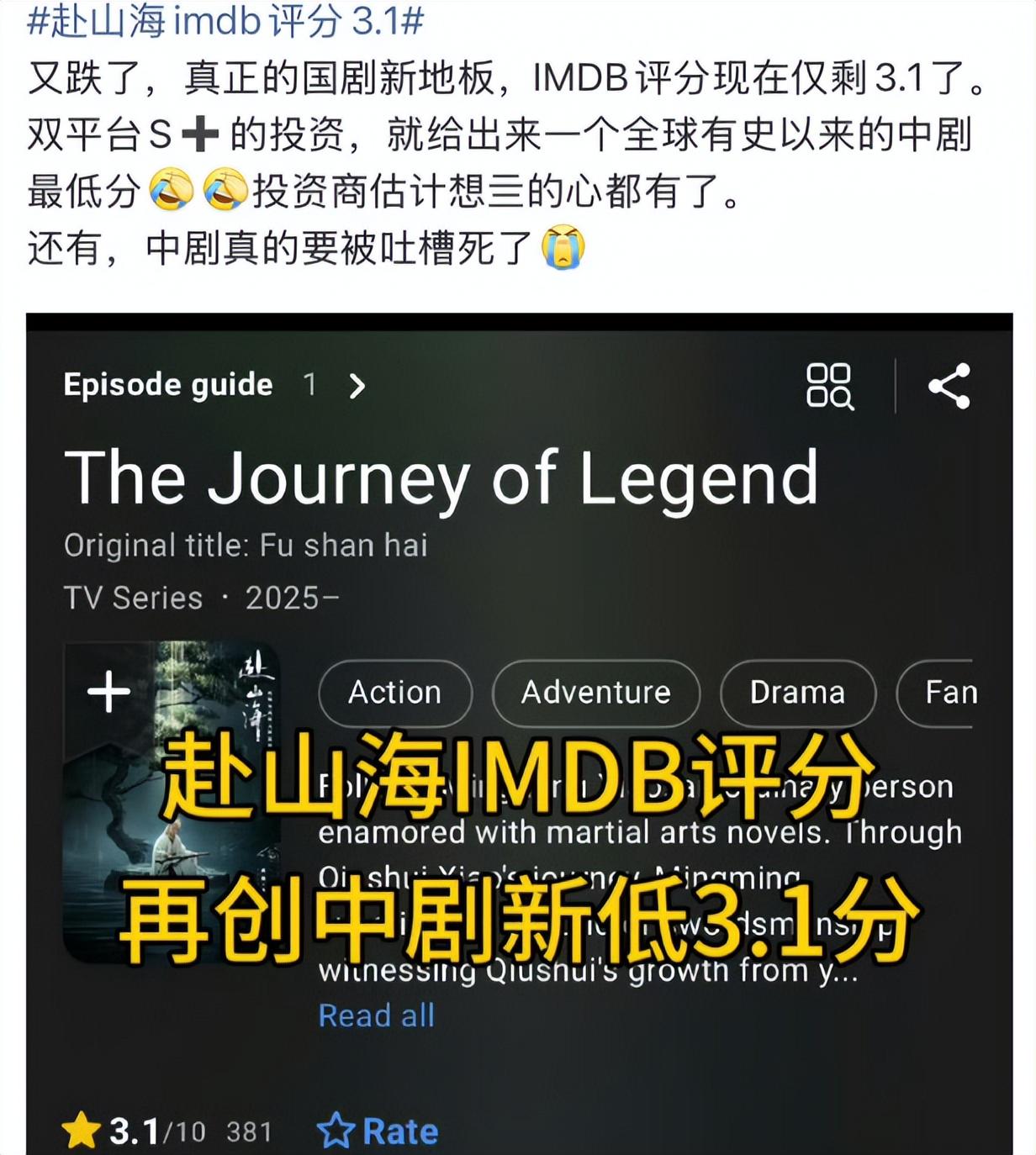The image size is (1036, 1155).
Task: Select the Adventure genre chip
Action: (596, 693)
